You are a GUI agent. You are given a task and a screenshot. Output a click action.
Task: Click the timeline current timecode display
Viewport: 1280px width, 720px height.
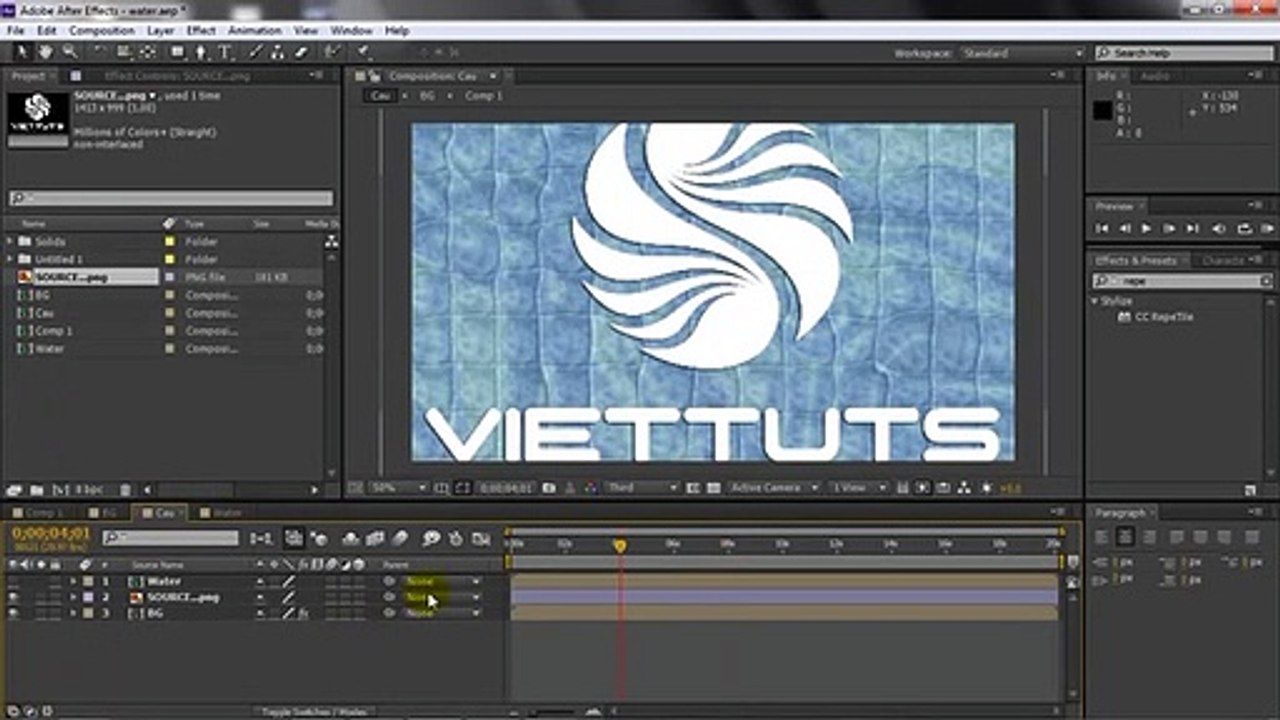[51, 533]
